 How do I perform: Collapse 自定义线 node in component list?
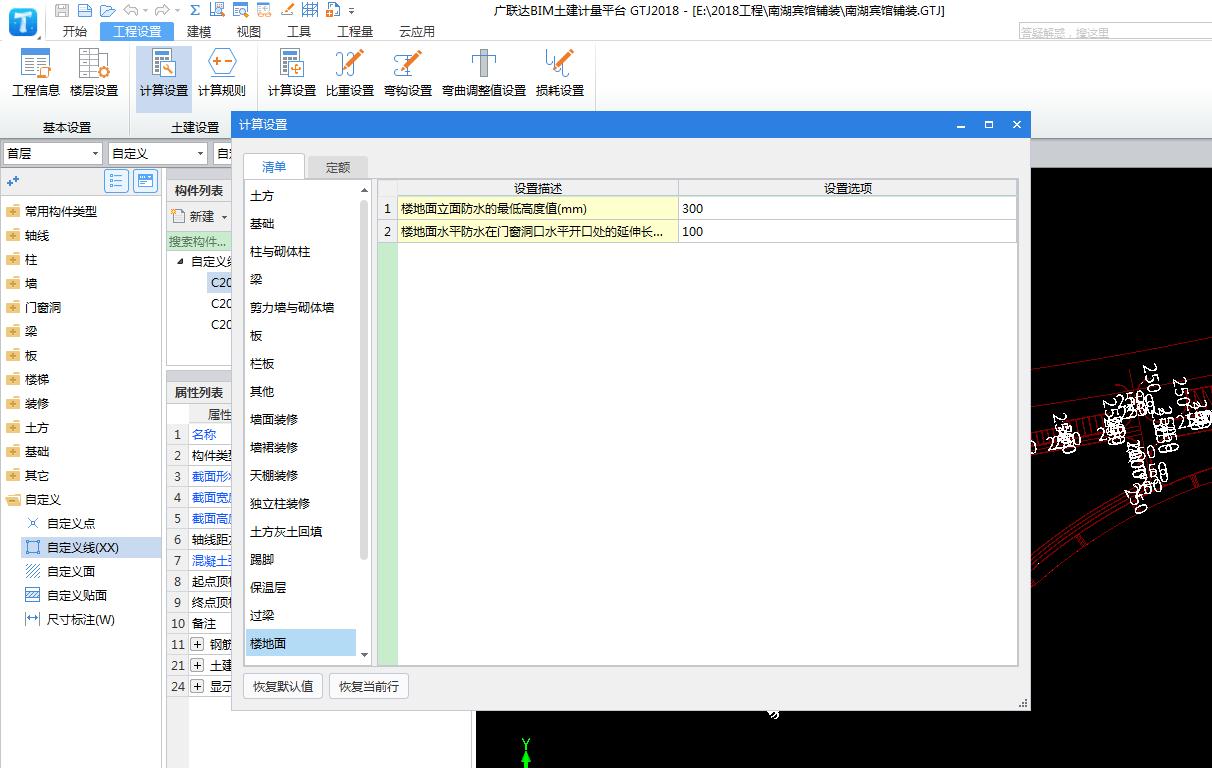click(181, 261)
